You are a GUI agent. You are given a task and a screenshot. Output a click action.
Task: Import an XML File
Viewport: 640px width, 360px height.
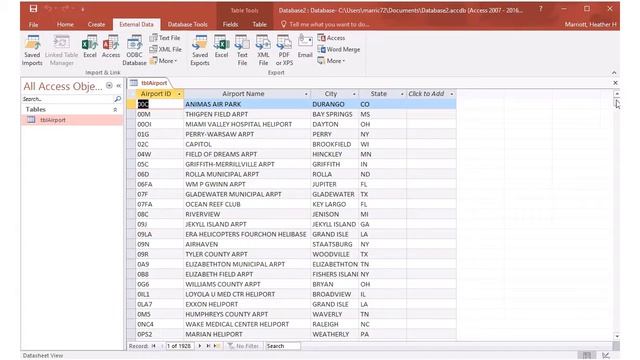coord(165,49)
